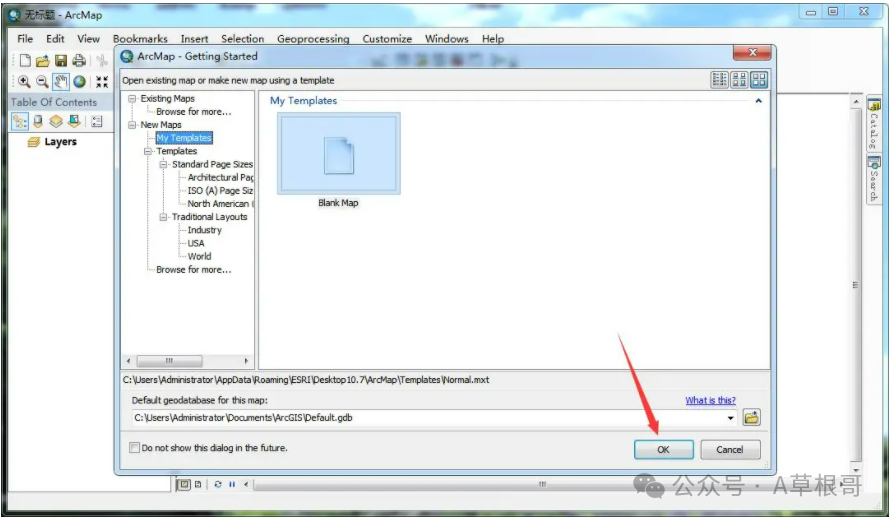Open the File menu
Screen dimensions: 891x521
click(25, 39)
